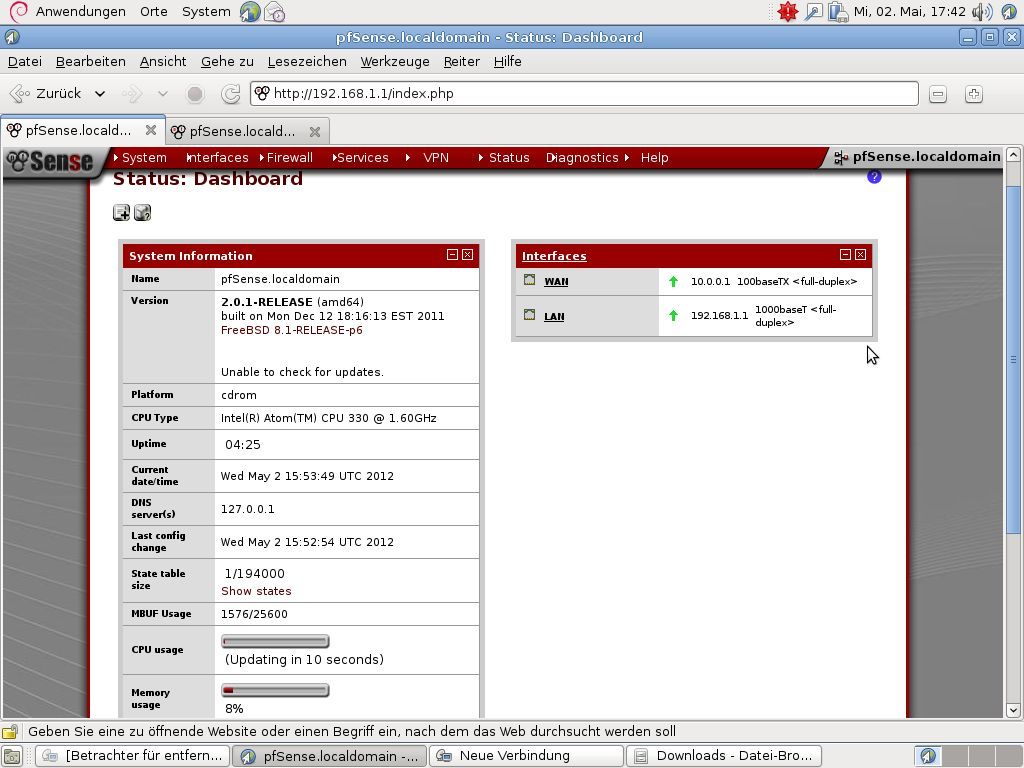Click the green up arrow for LAN
1024x768 pixels.
click(673, 315)
